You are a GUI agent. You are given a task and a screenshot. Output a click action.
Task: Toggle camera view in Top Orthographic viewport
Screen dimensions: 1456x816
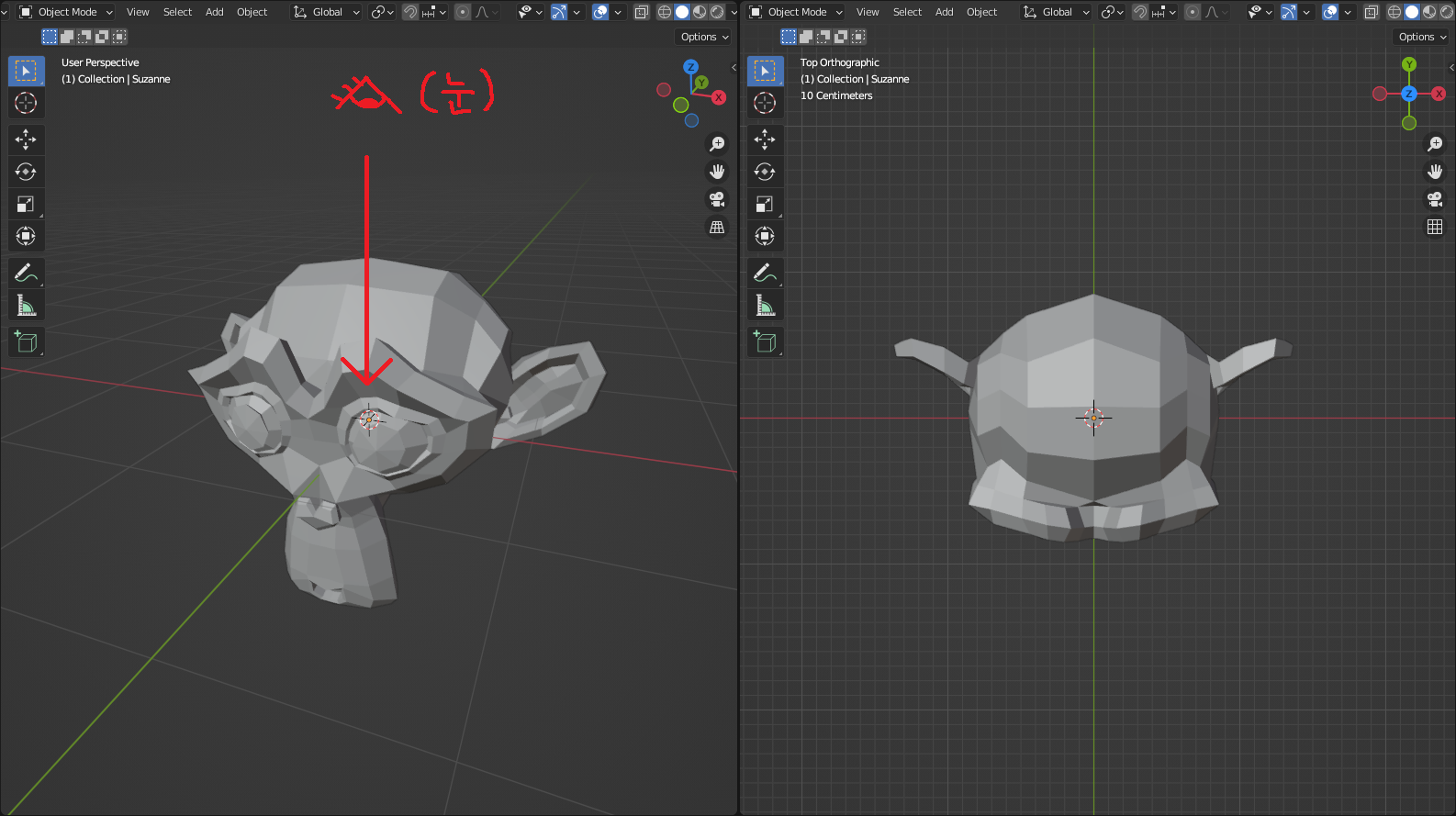pos(1435,199)
